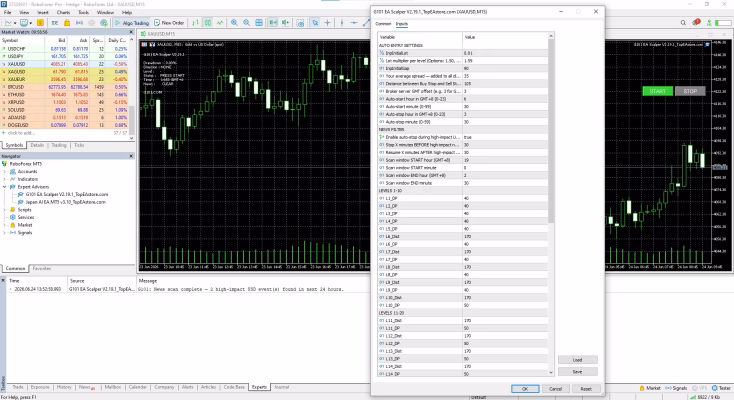The width and height of the screenshot is (734, 400).
Task: Open the IDE MetaEditor toolbar icon
Action: point(55,22)
